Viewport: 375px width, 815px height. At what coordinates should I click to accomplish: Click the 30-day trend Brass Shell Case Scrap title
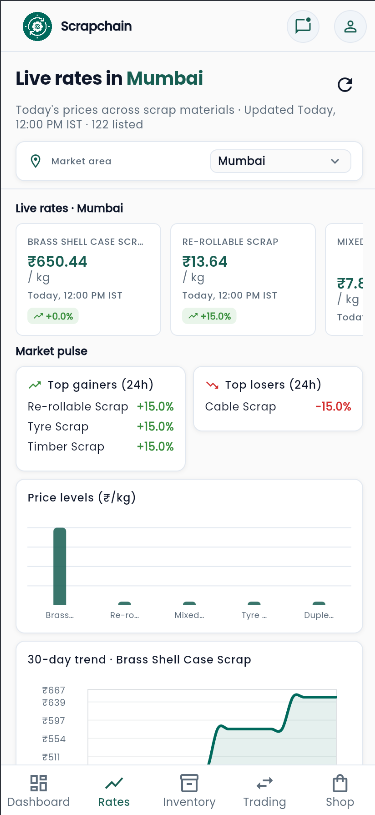pos(139,660)
